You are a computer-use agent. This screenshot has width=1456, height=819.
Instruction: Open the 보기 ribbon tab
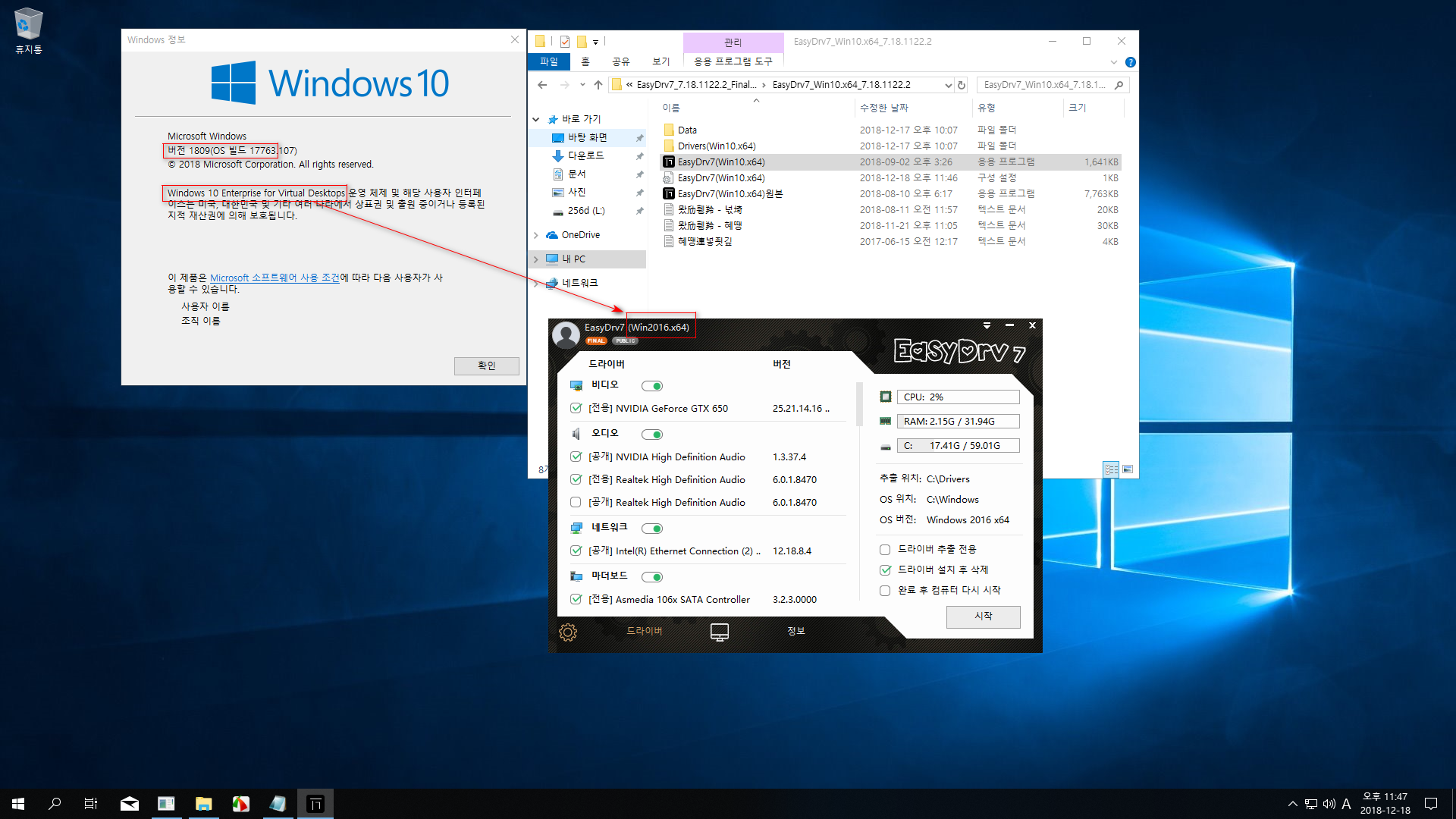(x=661, y=61)
